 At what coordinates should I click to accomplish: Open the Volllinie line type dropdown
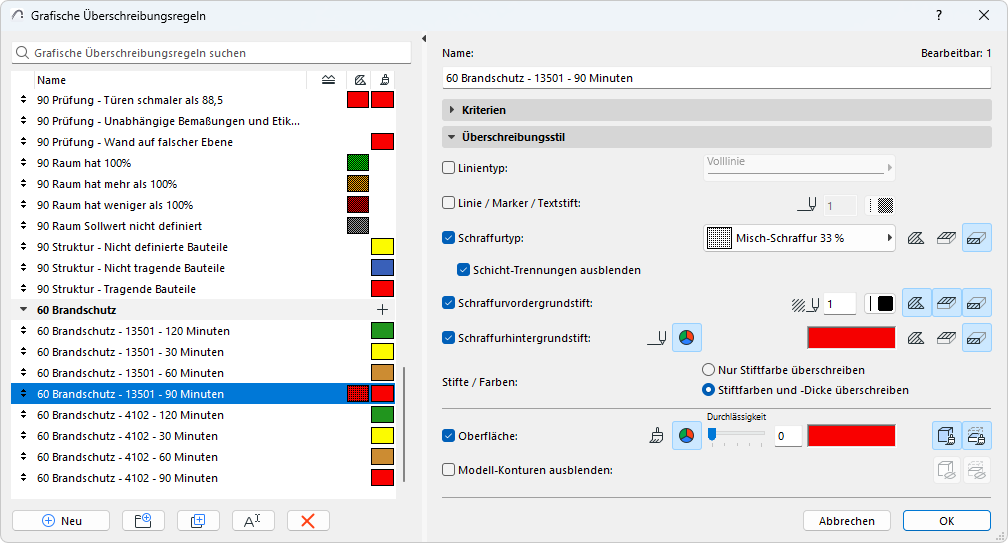tap(799, 166)
